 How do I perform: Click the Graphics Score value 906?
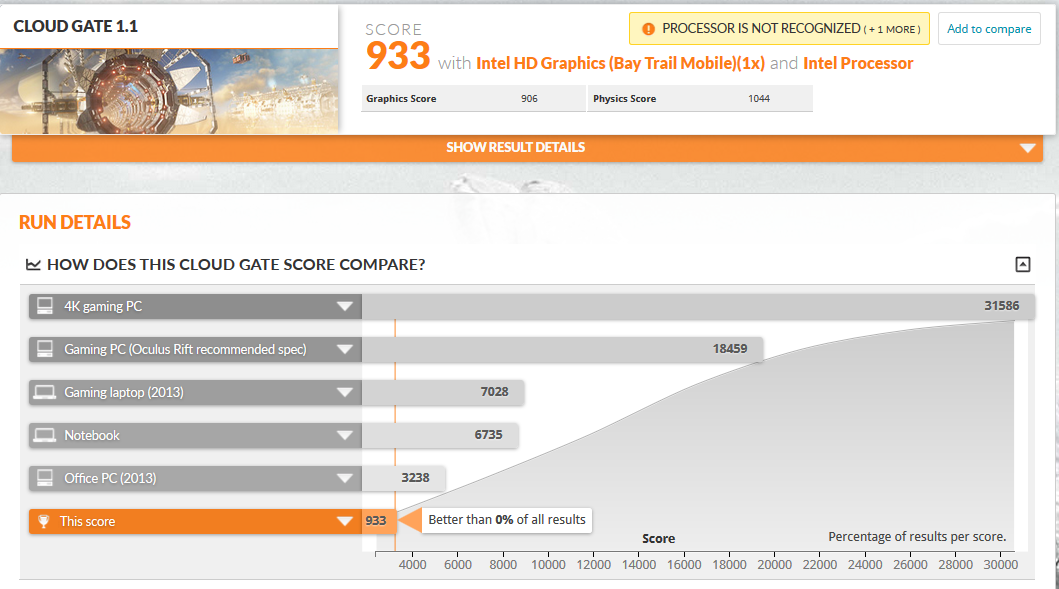pyautogui.click(x=530, y=99)
